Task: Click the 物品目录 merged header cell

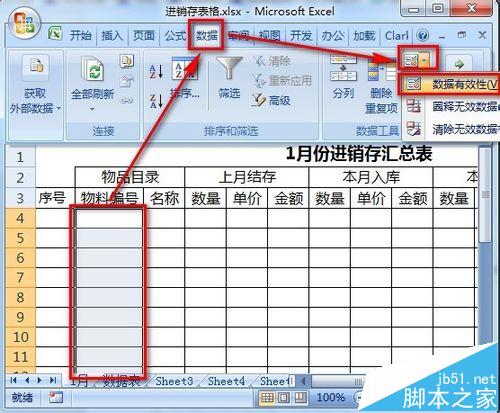Action: click(130, 177)
